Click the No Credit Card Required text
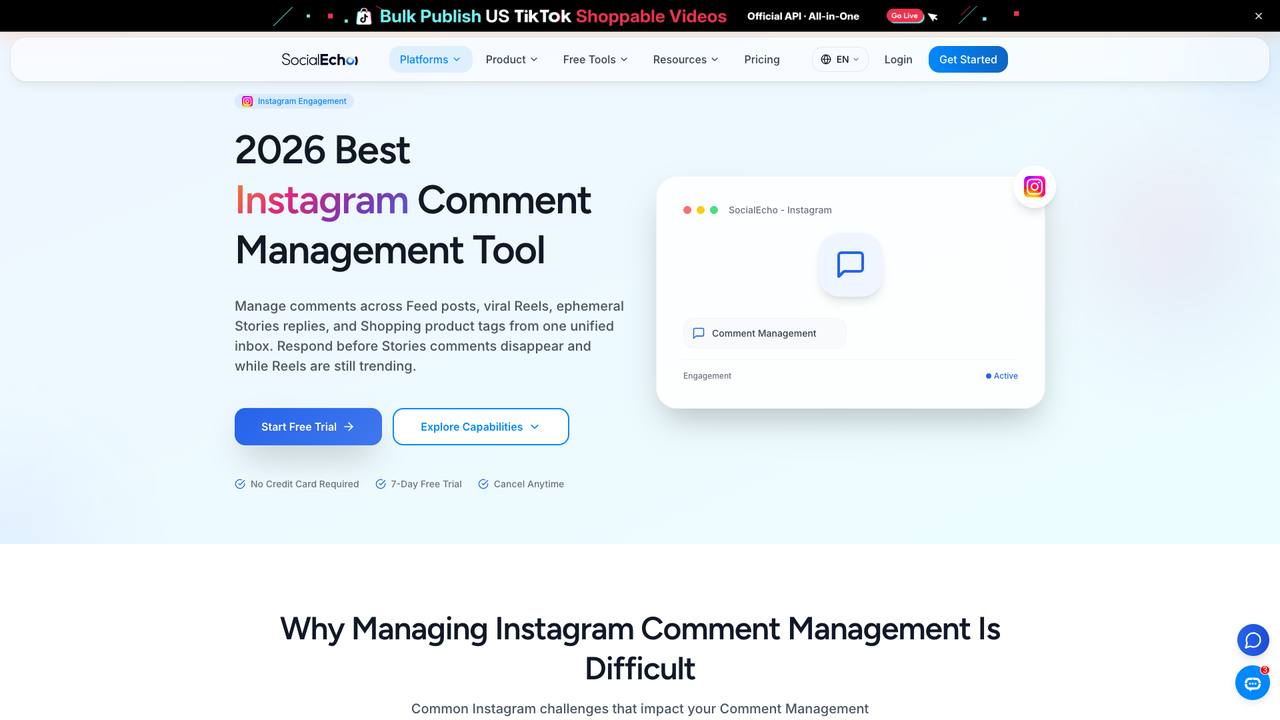The image size is (1280, 720). point(305,484)
